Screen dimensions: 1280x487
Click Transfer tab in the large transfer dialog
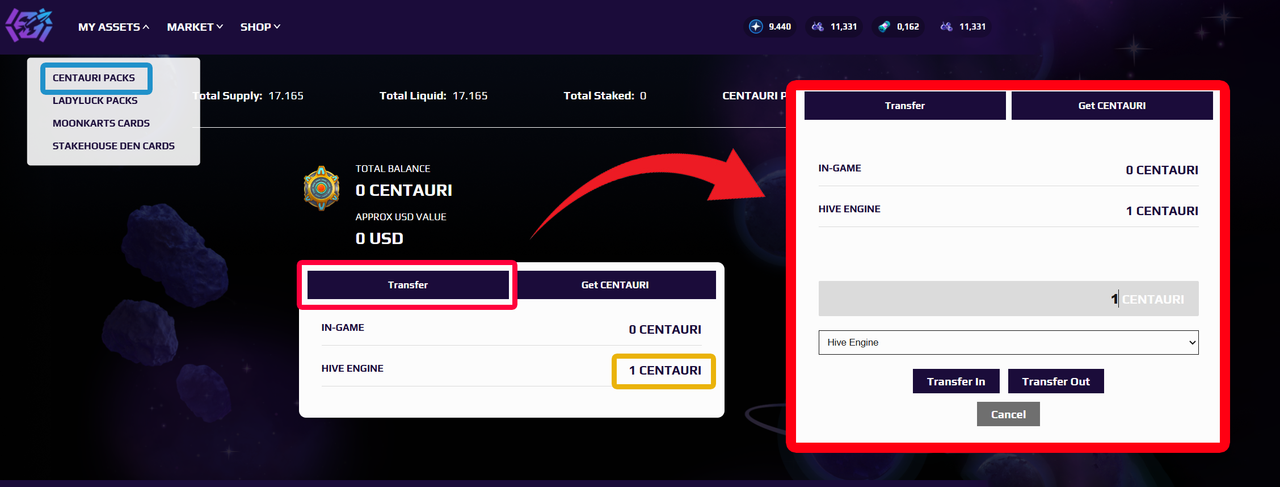click(x=905, y=105)
